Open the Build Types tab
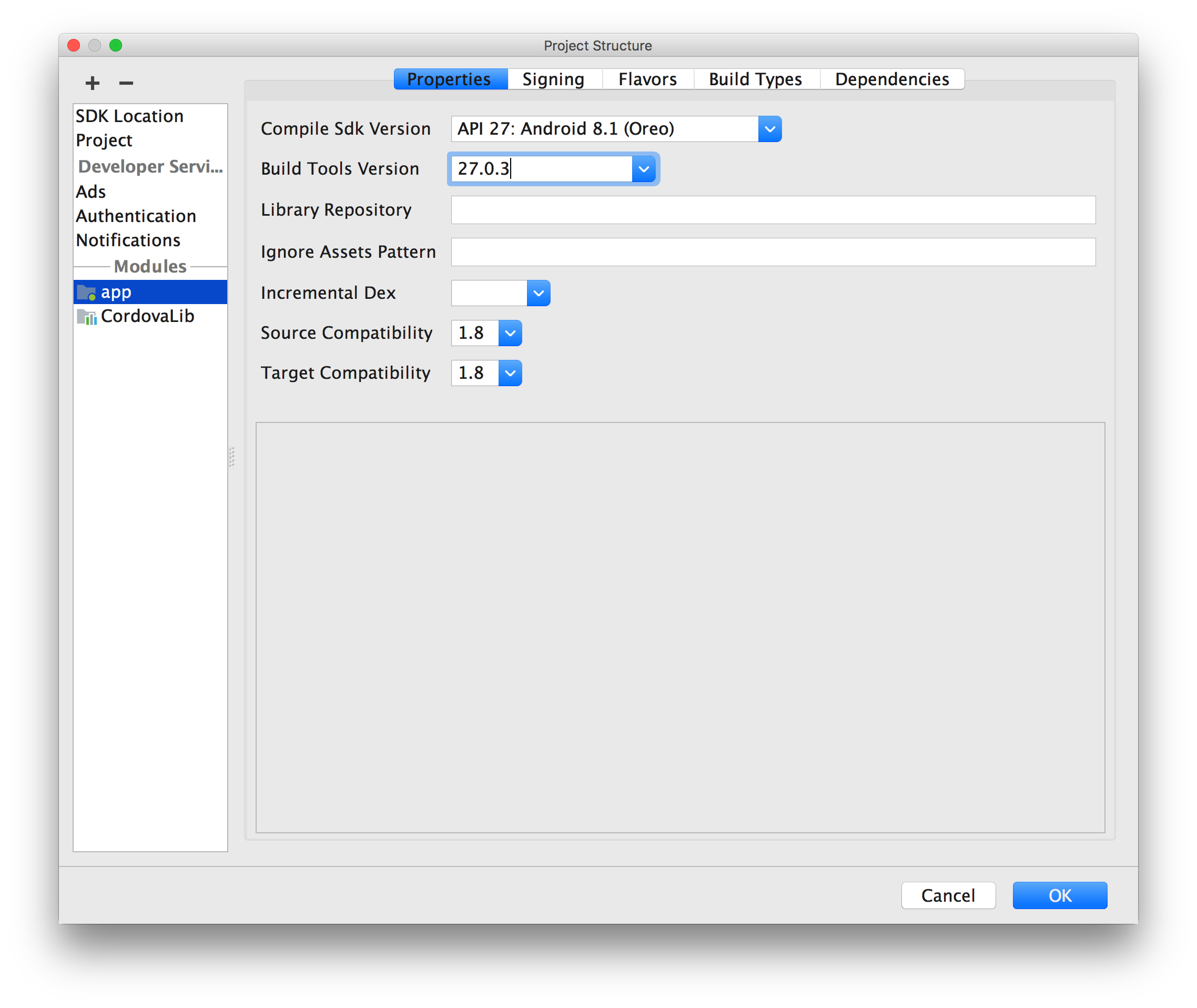 (755, 79)
